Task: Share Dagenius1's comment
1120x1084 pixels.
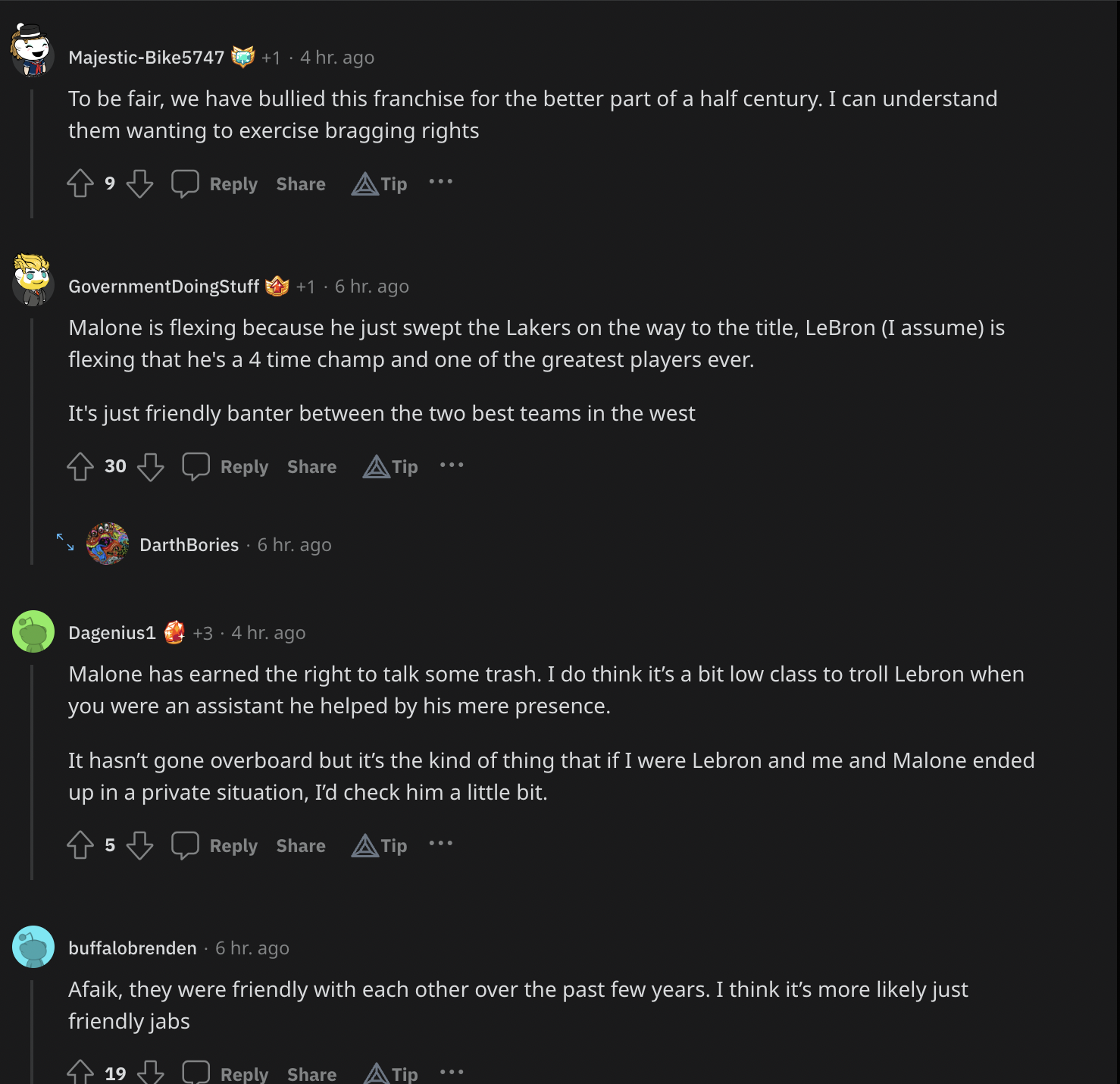Action: pyautogui.click(x=301, y=846)
